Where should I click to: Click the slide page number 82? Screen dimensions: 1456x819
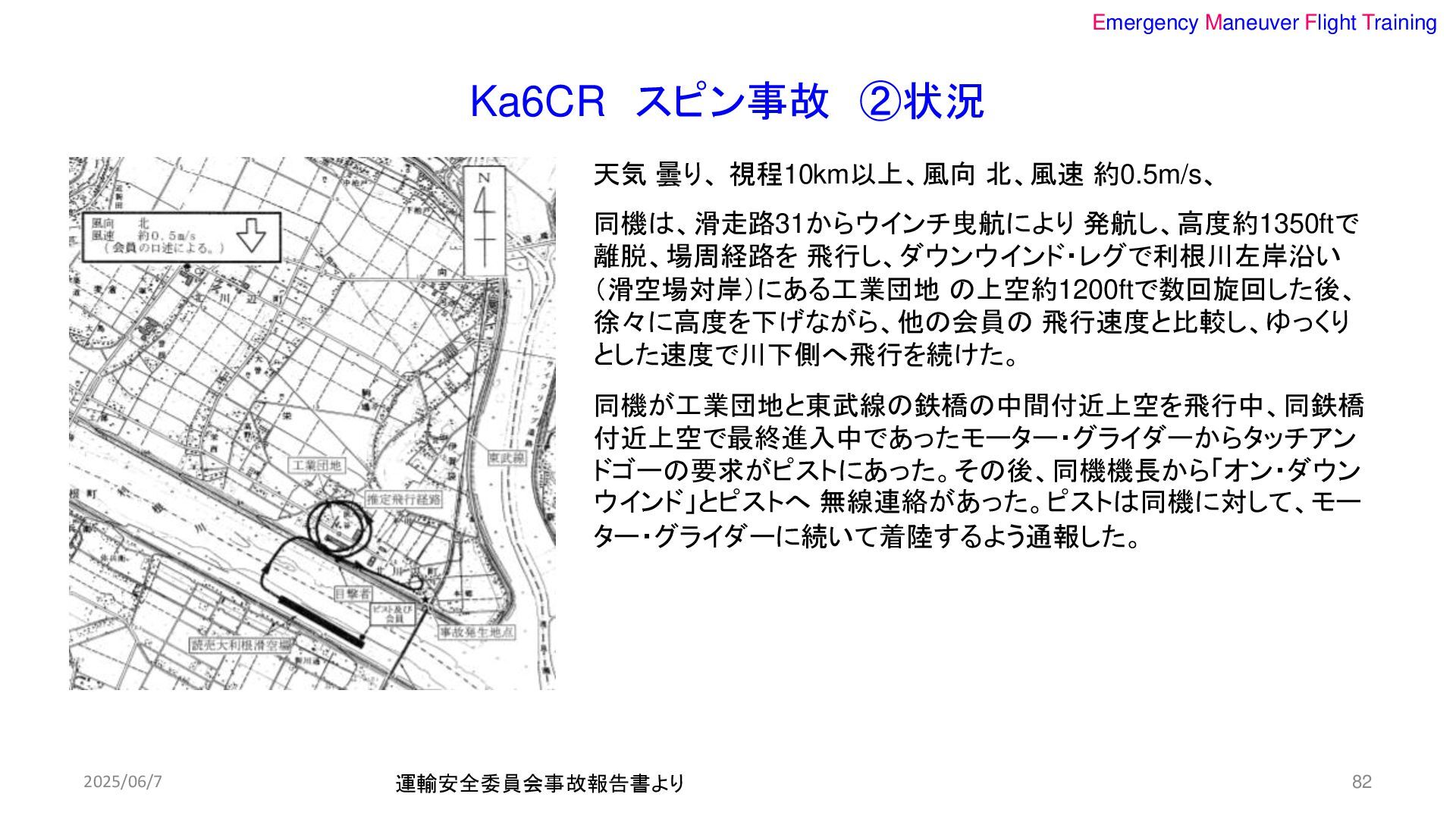[x=1361, y=782]
